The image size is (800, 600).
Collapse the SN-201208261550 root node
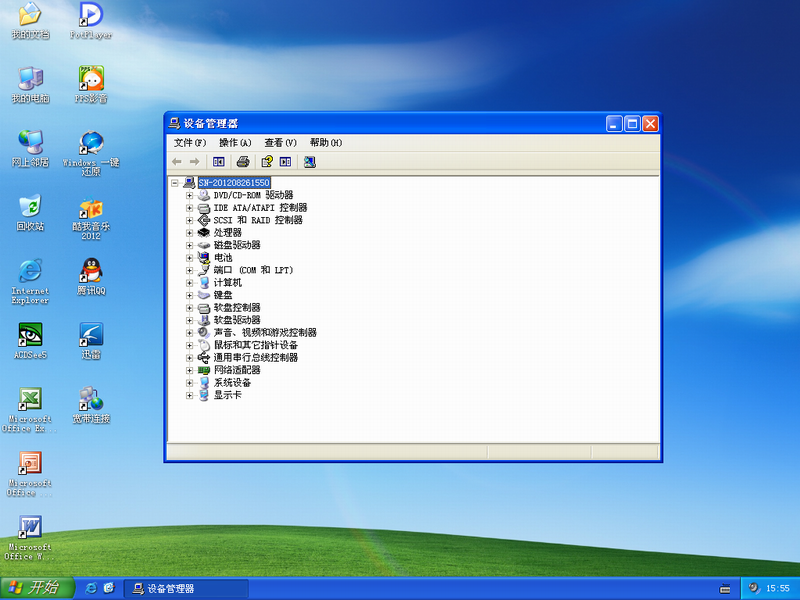tap(175, 183)
